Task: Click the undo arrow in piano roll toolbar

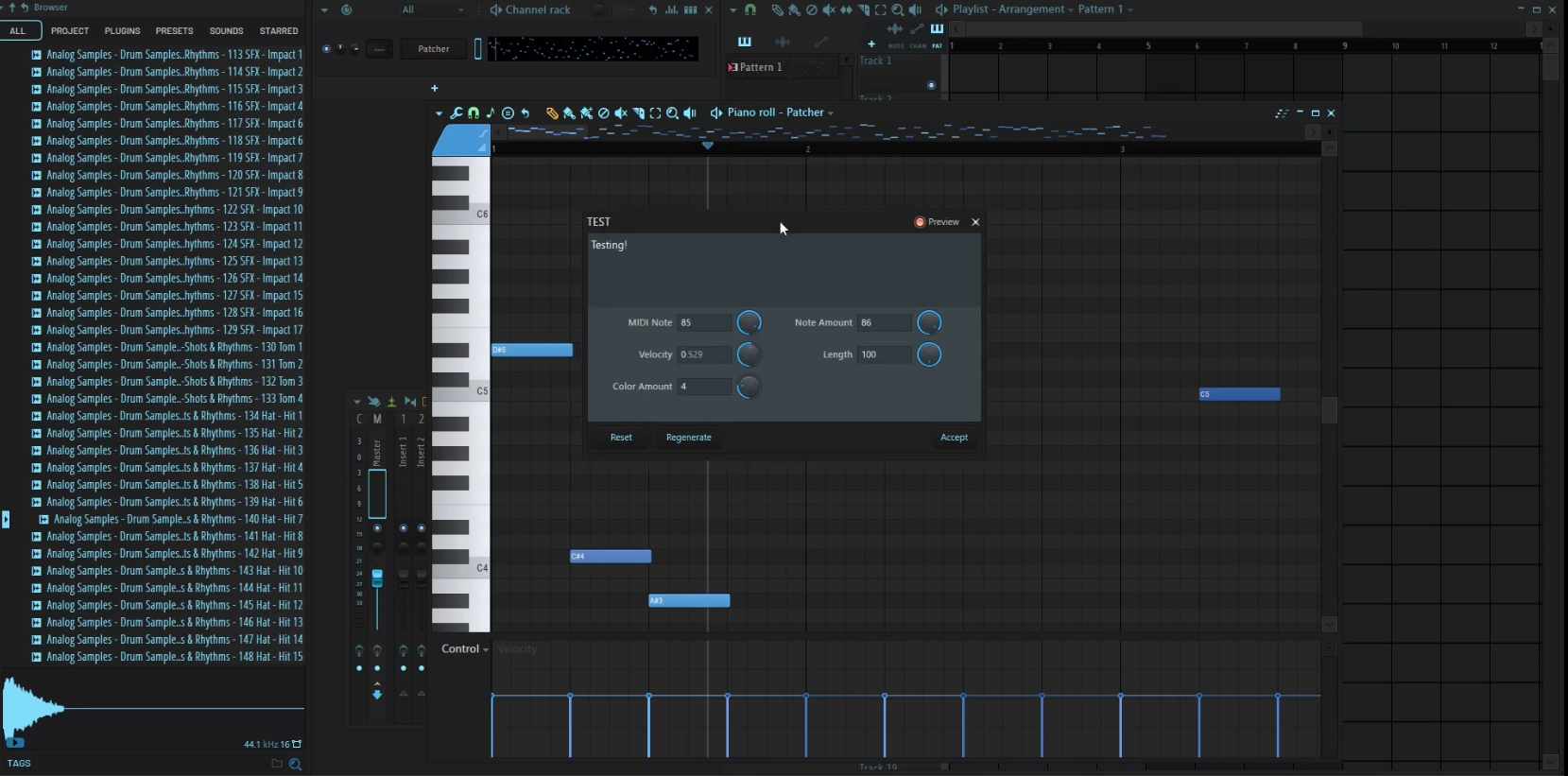Action: click(x=526, y=113)
